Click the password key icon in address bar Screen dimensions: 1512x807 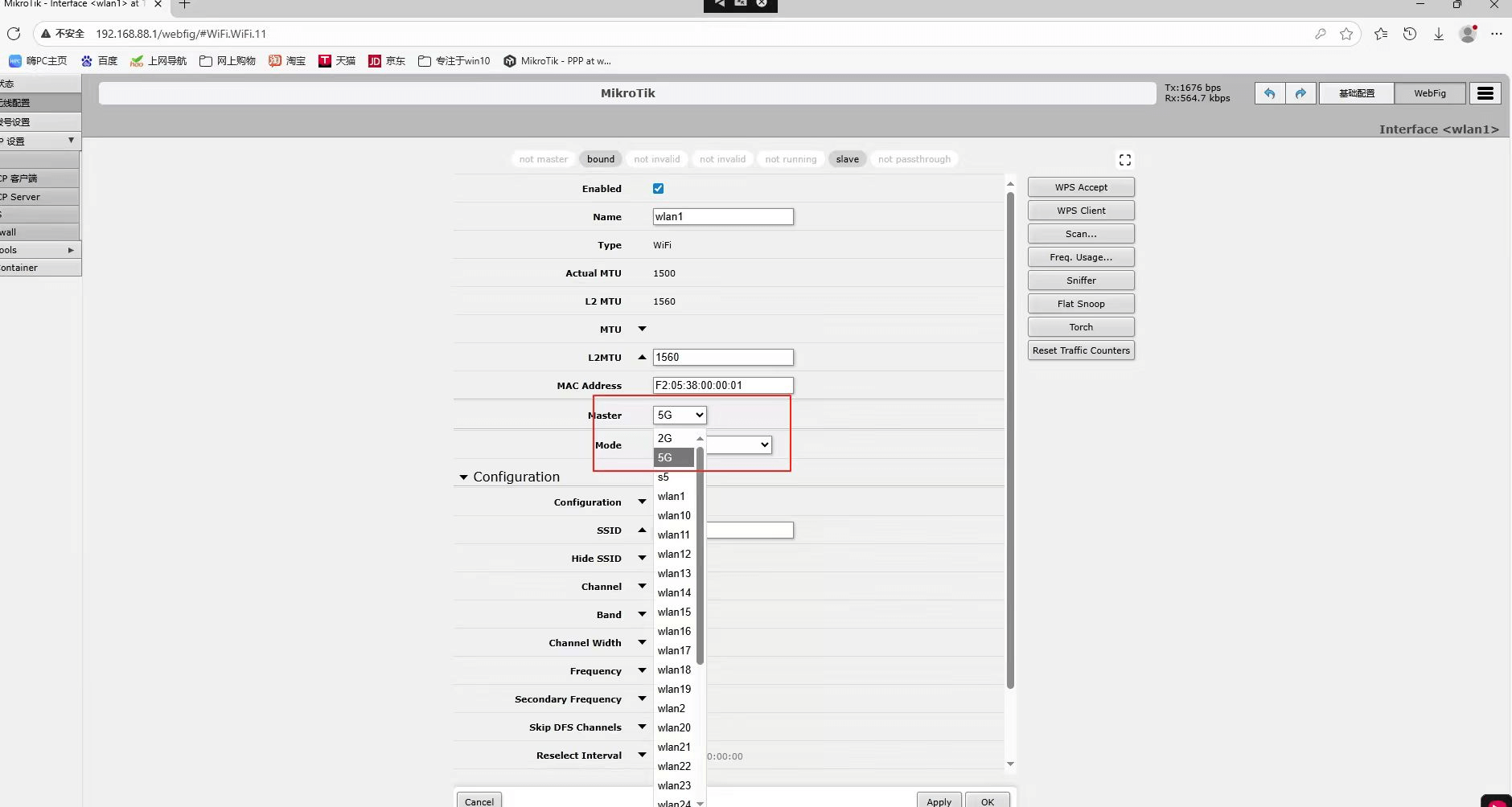pyautogui.click(x=1320, y=34)
